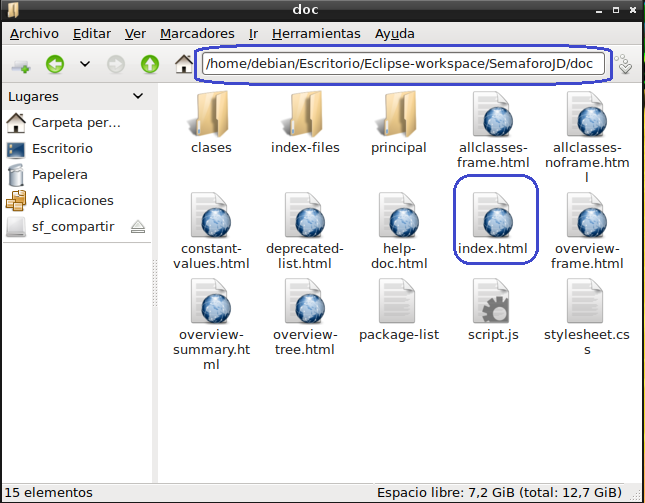645x503 pixels.
Task: Click the path address bar field
Action: click(403, 64)
